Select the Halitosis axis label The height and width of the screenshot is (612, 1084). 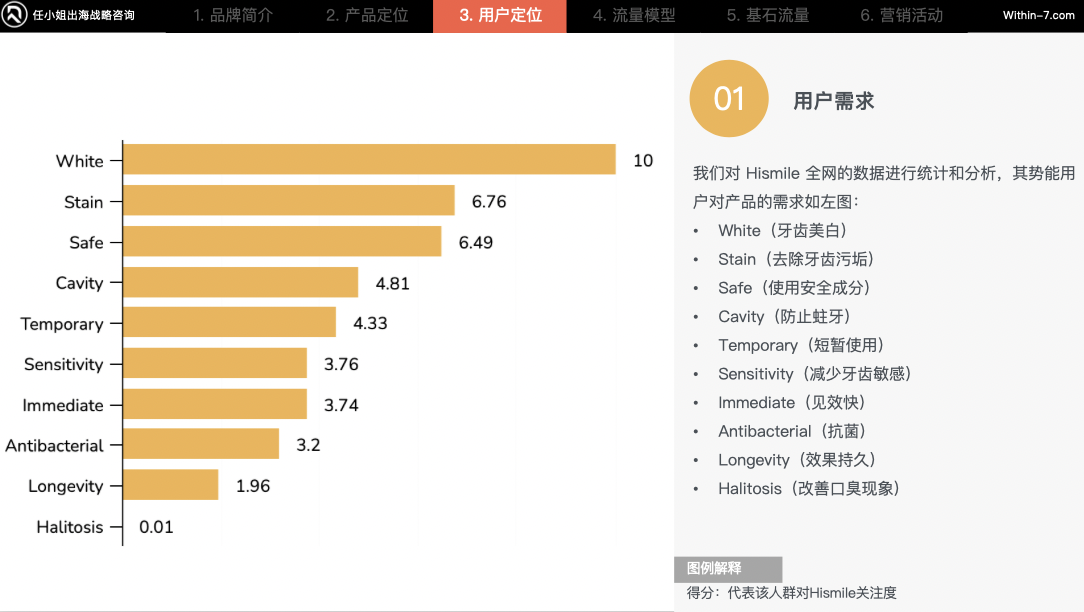click(70, 527)
